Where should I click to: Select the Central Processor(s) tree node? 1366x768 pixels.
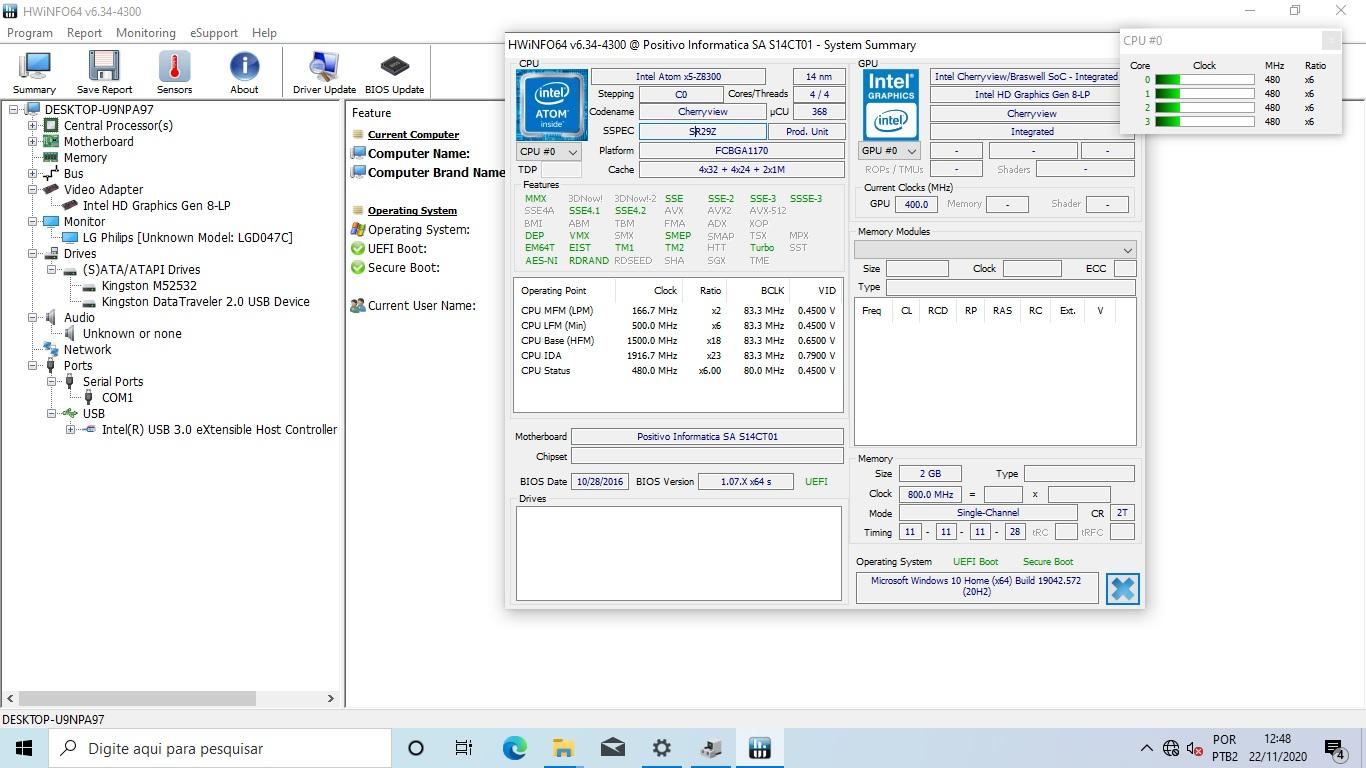tap(118, 125)
